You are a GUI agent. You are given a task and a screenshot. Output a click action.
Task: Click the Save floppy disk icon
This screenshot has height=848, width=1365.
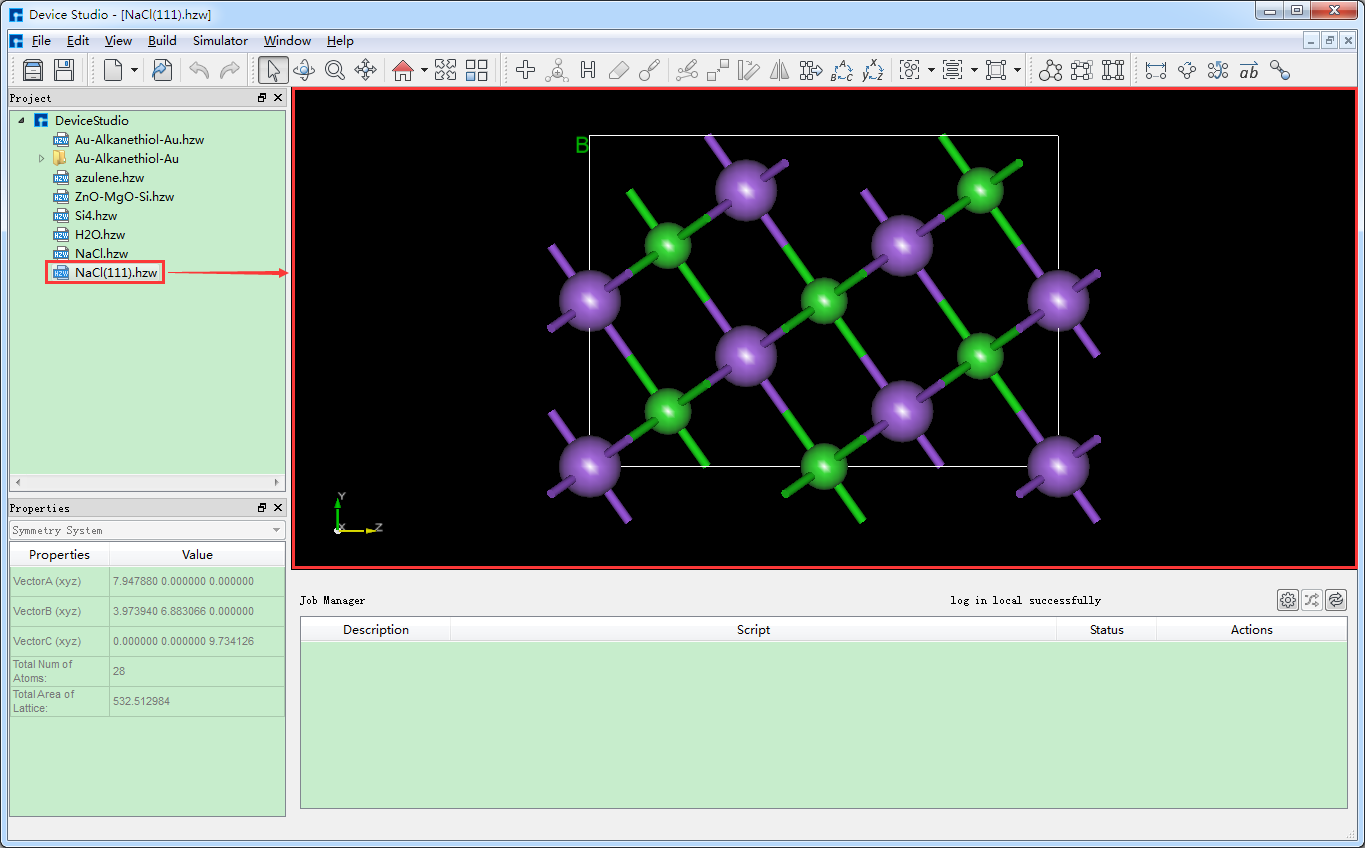pos(64,70)
